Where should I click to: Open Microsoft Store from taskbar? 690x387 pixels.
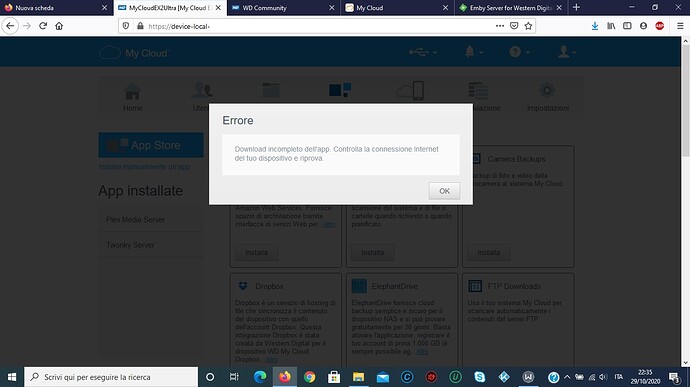(x=334, y=377)
